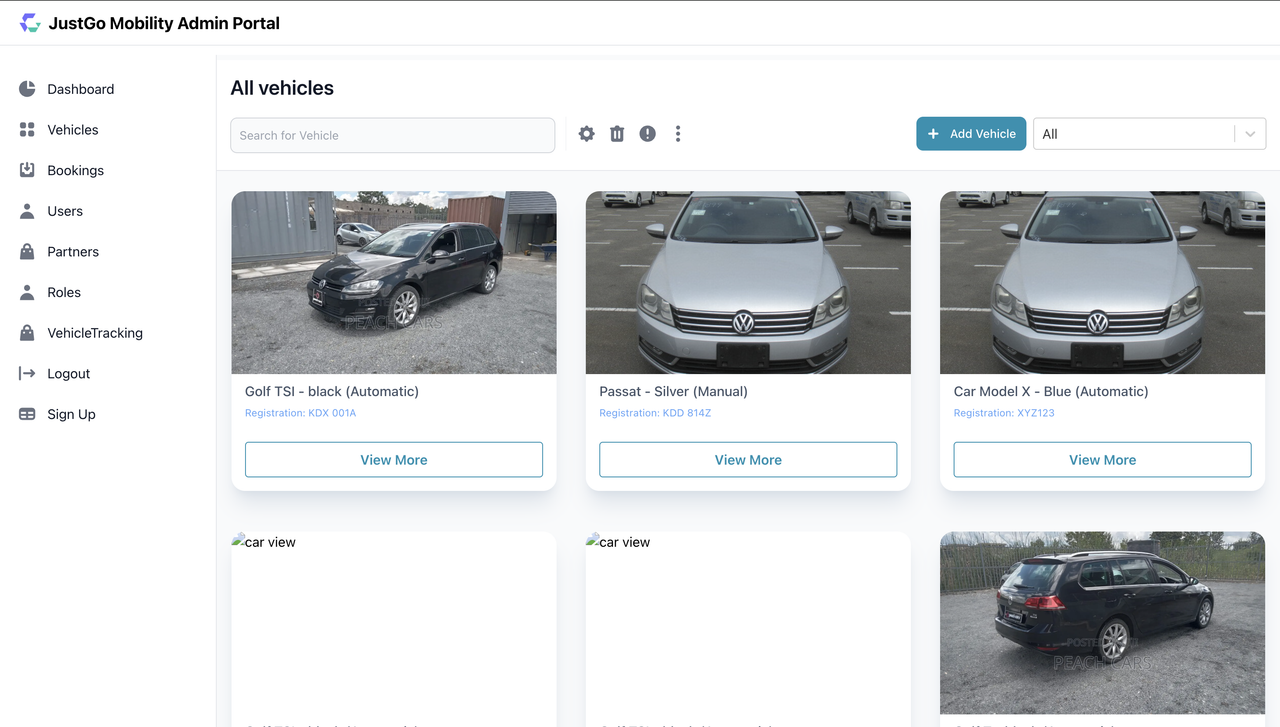Click the Golf TSI black vehicle photo
Screen dimensions: 1280x727
click(x=393, y=282)
